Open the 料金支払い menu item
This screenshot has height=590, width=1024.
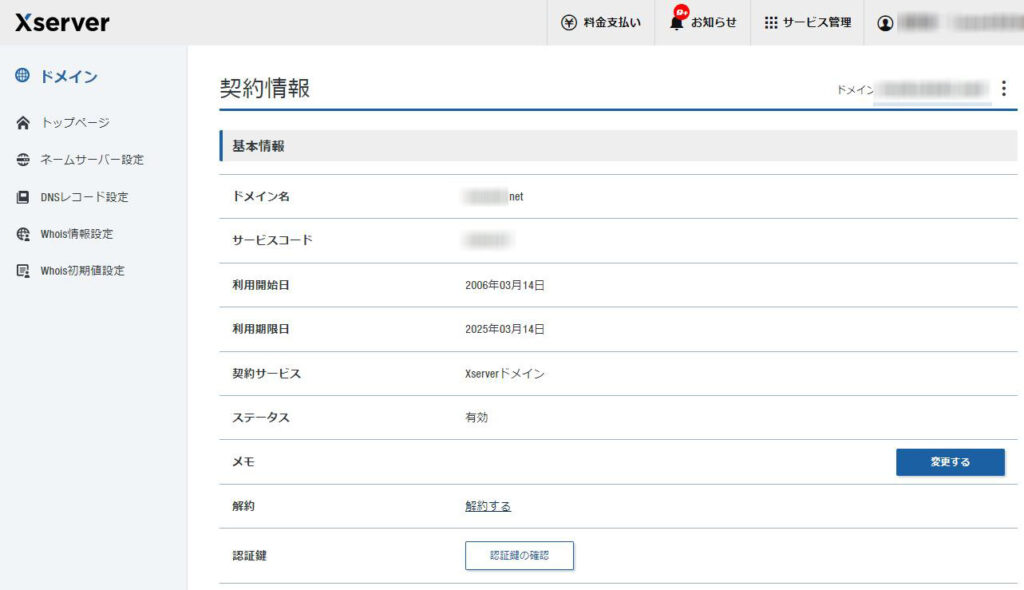pyautogui.click(x=612, y=22)
